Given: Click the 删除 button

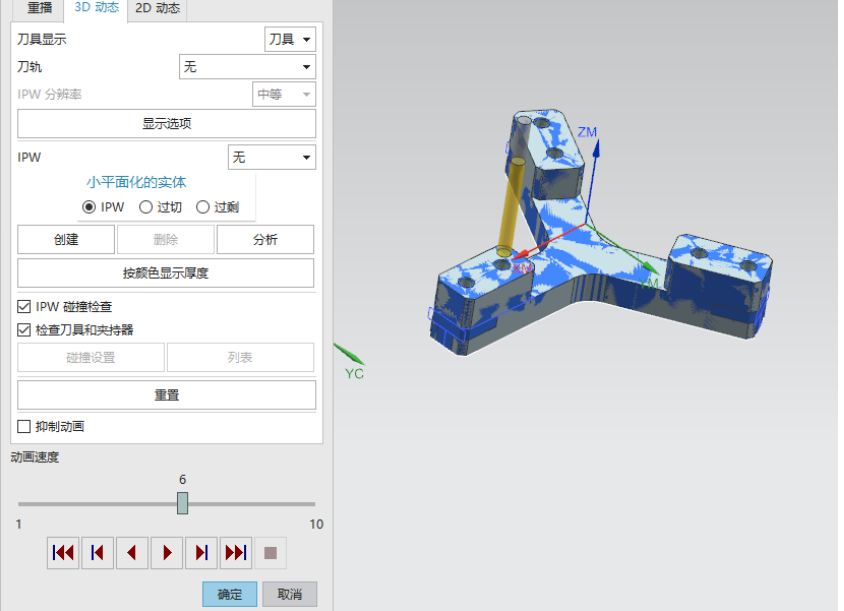Looking at the screenshot, I should pyautogui.click(x=166, y=240).
